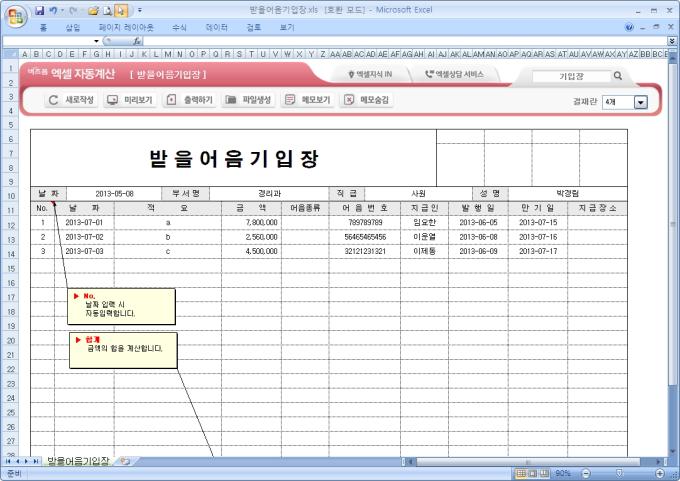Click the 메모보기 button
The width and height of the screenshot is (680, 481).
(x=308, y=100)
